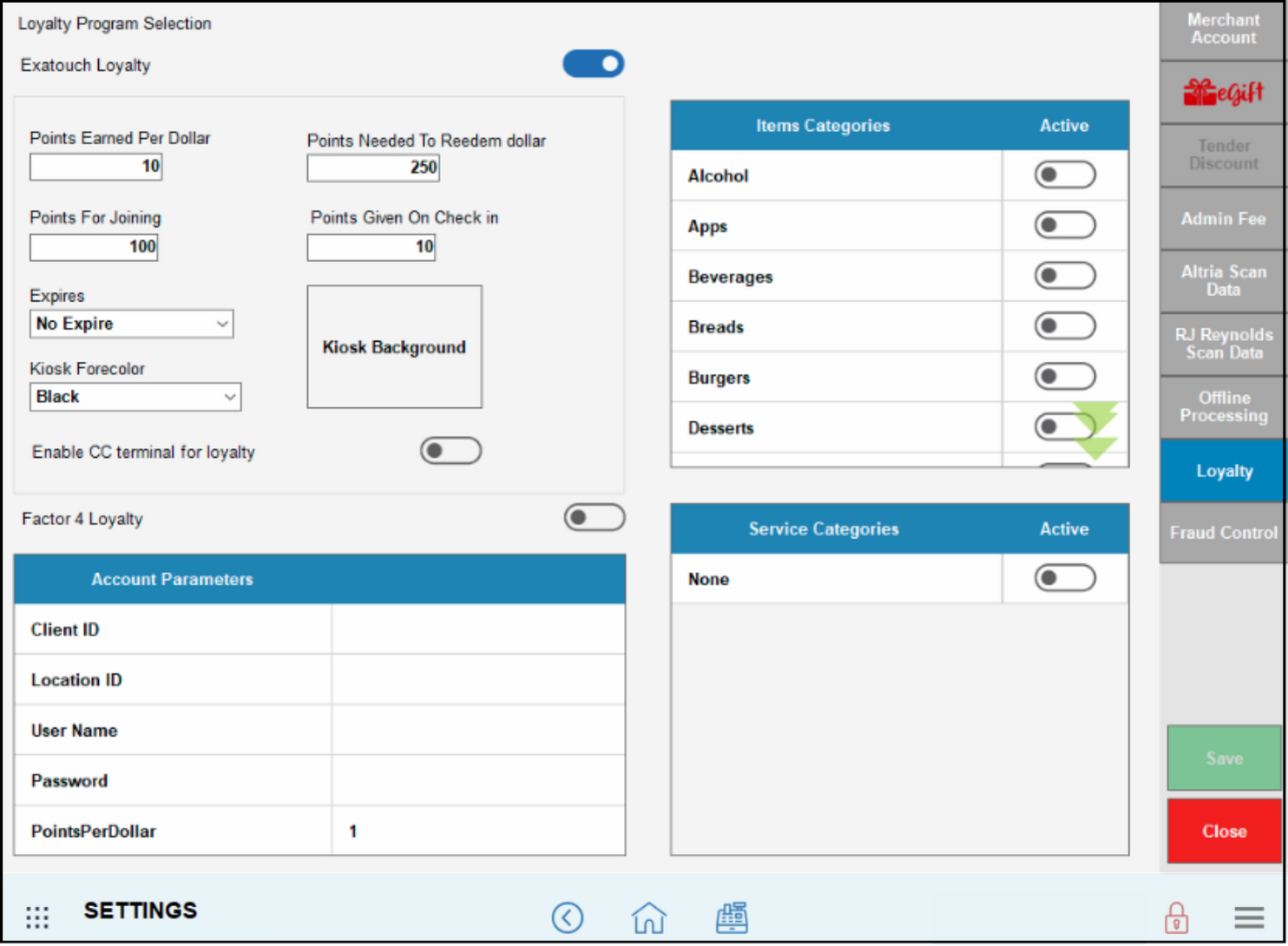The image size is (1288, 946).
Task: Click the PointsPerDollar label
Action: [93, 831]
